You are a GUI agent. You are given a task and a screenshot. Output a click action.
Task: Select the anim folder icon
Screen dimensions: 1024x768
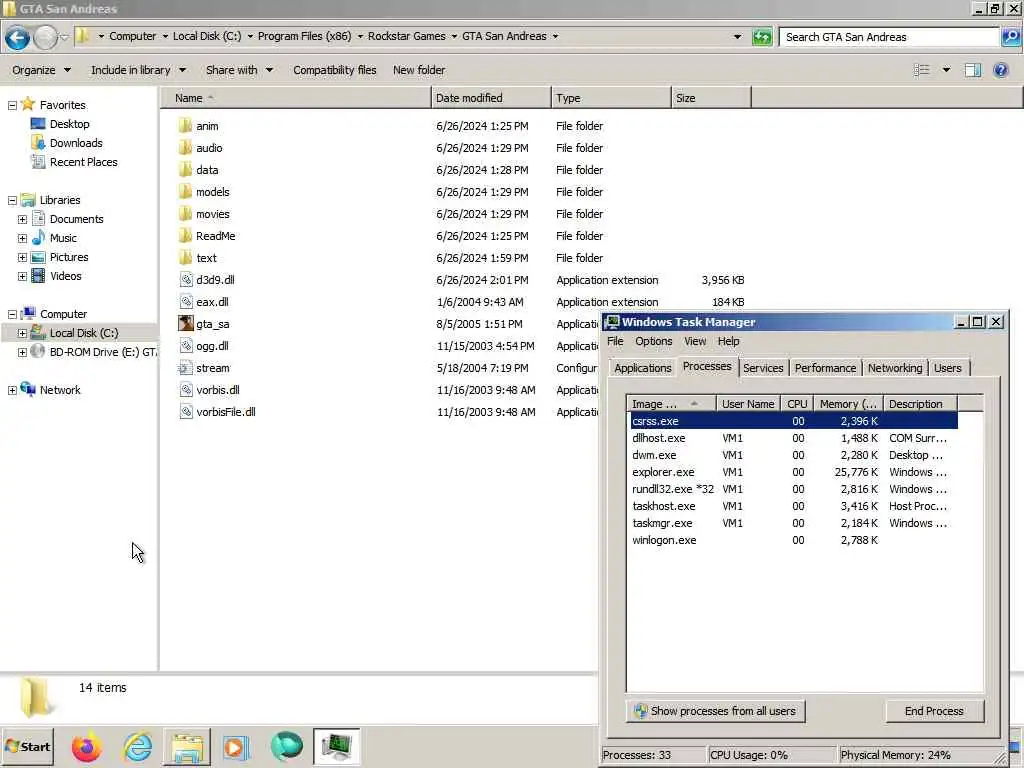[185, 125]
